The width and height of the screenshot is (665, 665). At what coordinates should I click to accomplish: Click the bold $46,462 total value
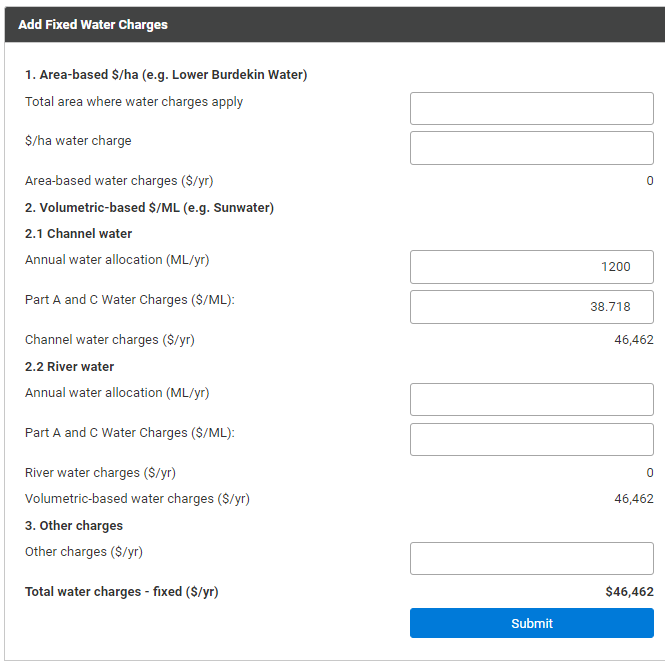pos(629,592)
